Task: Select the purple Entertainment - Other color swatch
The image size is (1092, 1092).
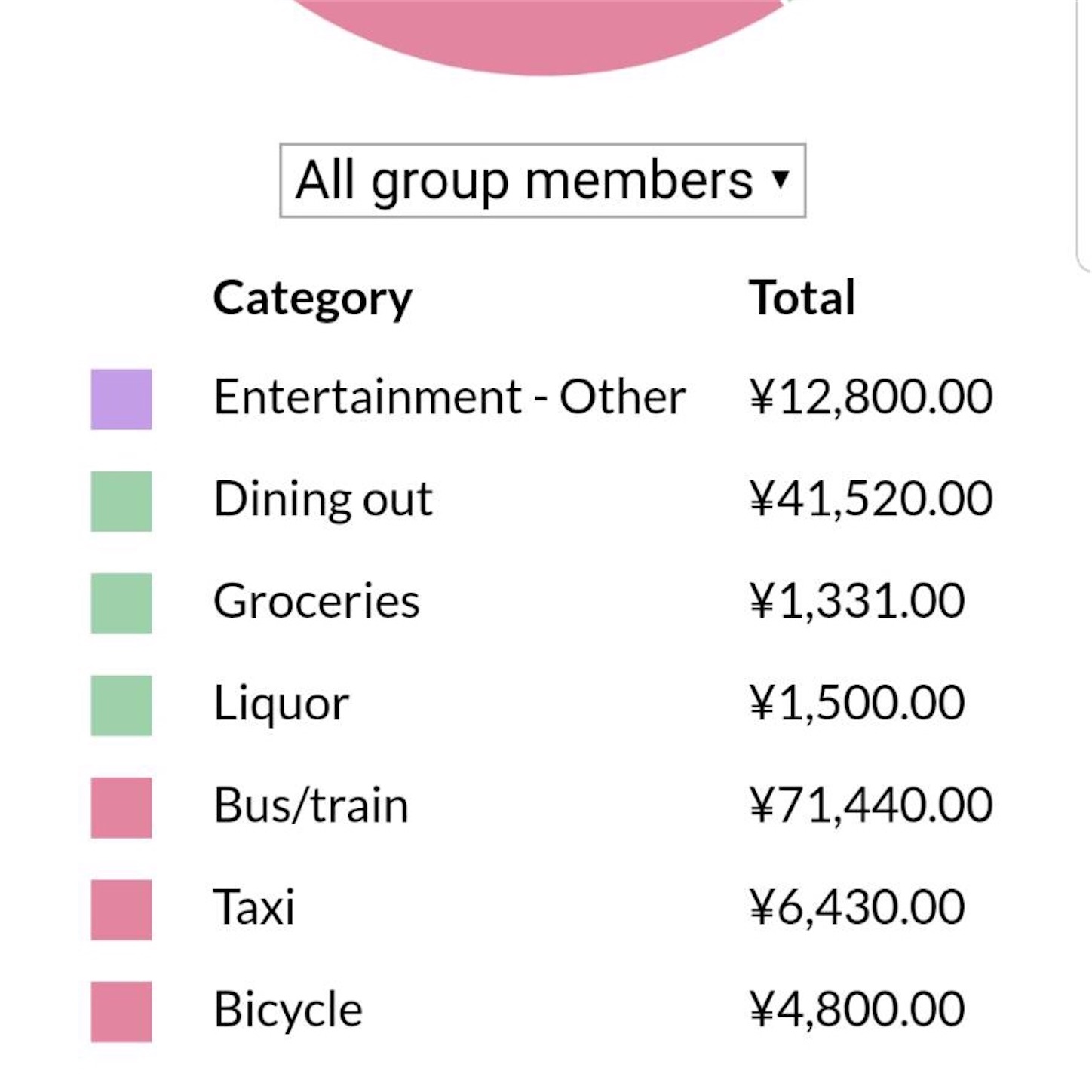Action: 121,399
